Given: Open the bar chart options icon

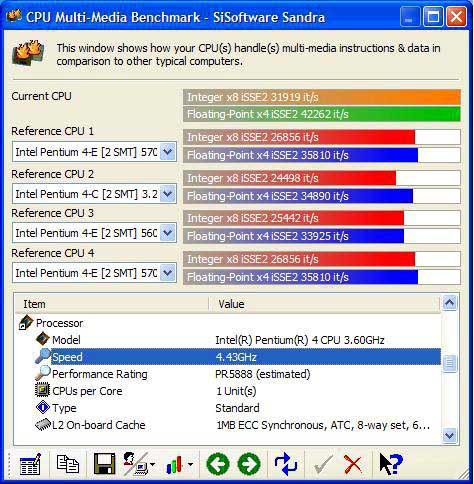Looking at the screenshot, I should [179, 464].
